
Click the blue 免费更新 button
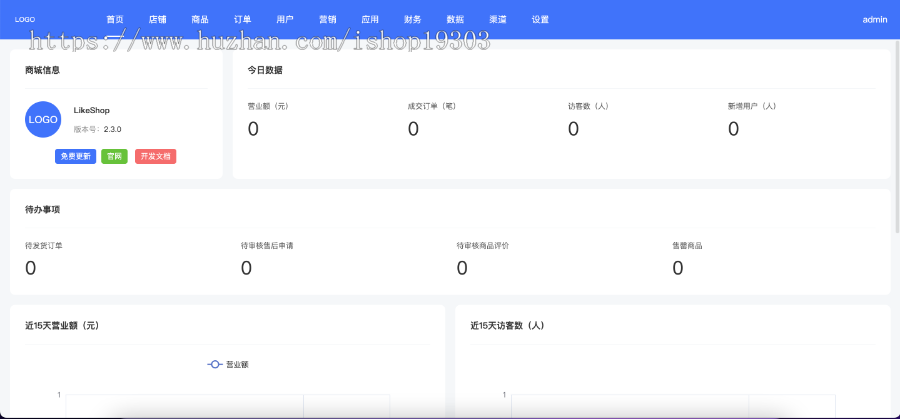pos(75,156)
